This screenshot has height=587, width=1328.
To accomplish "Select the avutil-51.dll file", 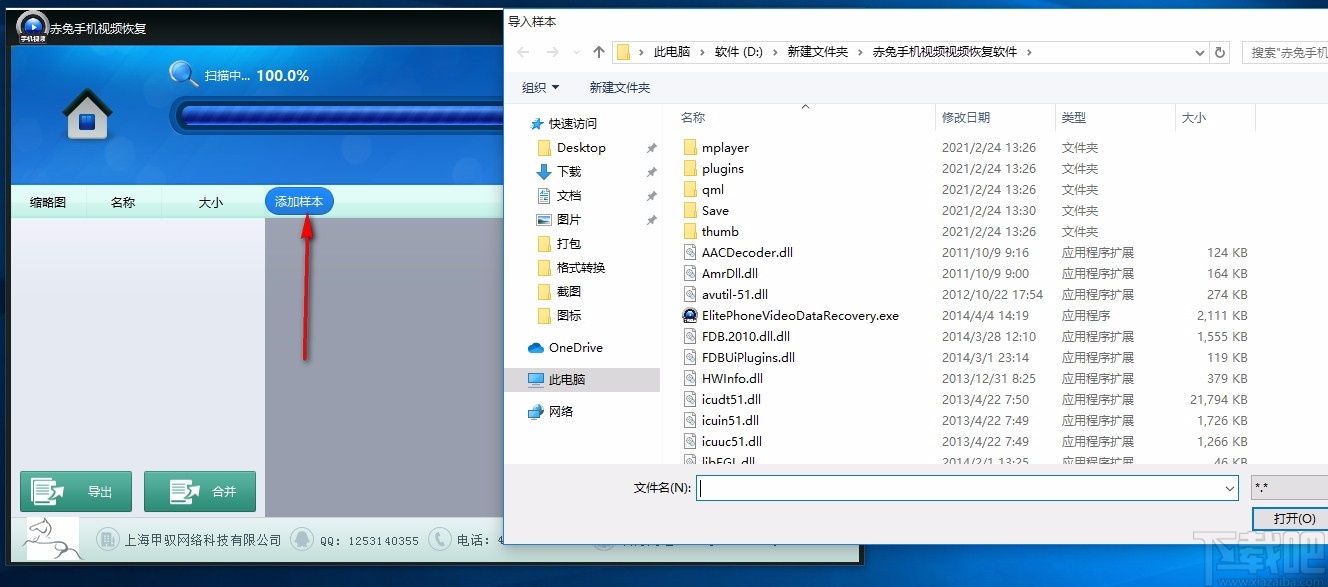I will [x=735, y=295].
